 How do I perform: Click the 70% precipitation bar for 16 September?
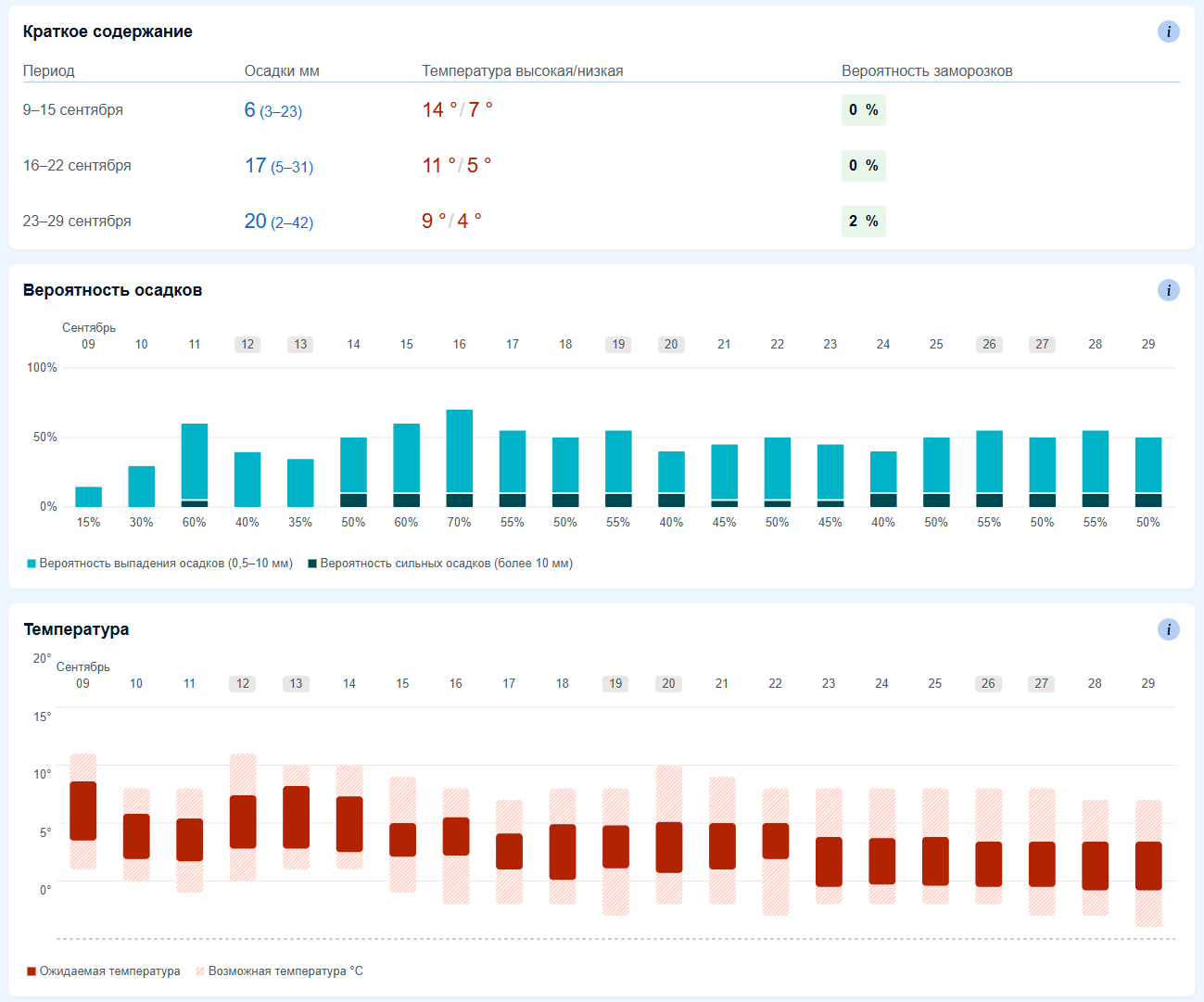click(x=460, y=458)
